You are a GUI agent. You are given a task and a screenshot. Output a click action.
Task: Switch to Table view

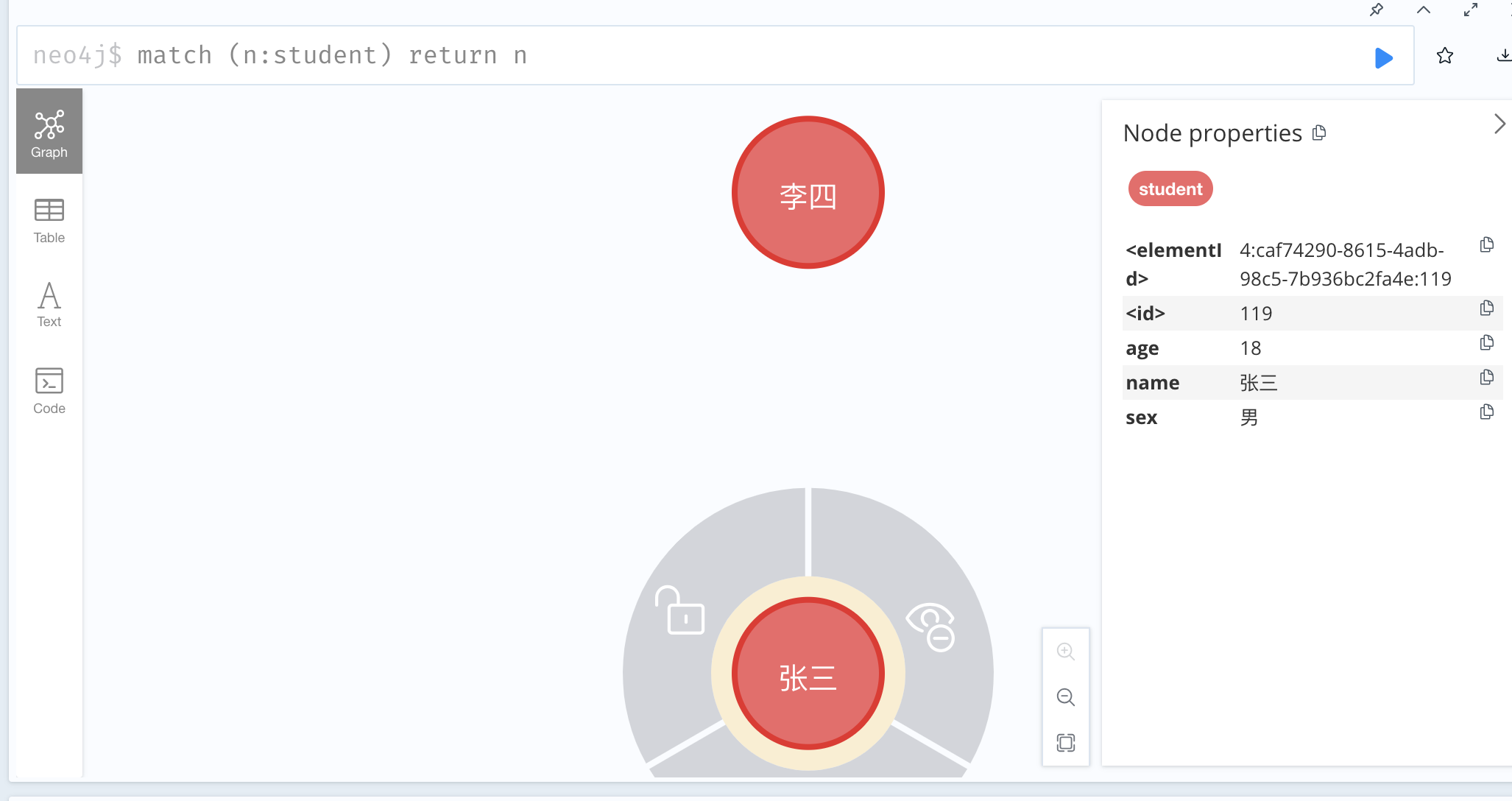pyautogui.click(x=49, y=219)
